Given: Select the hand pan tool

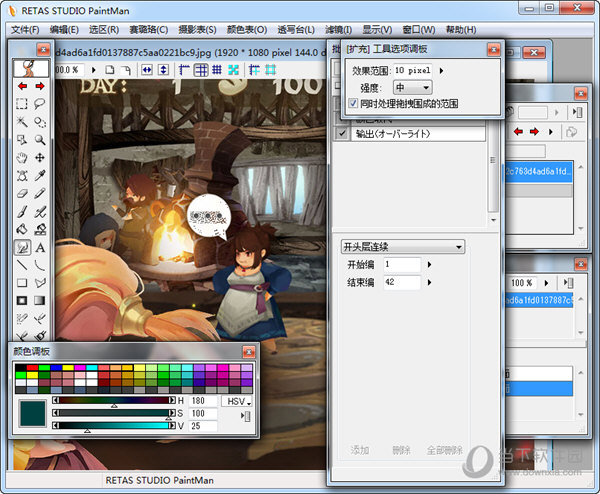Looking at the screenshot, I should point(22,158).
